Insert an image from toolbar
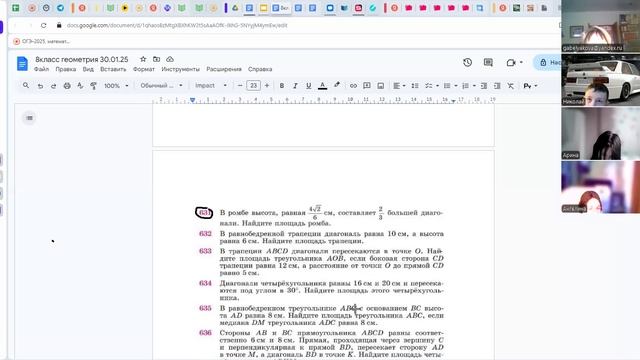The width and height of the screenshot is (640, 360). click(x=380, y=86)
